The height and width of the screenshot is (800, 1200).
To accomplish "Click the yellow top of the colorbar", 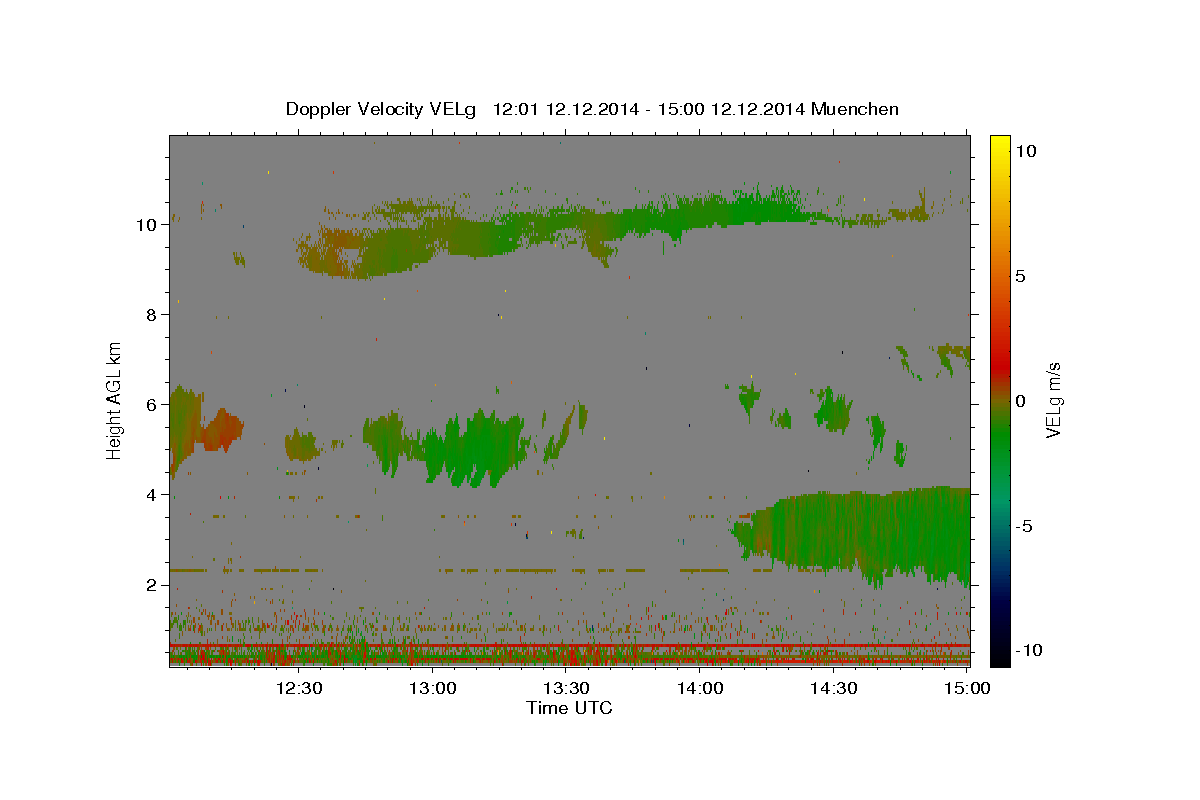I will pyautogui.click(x=999, y=145).
